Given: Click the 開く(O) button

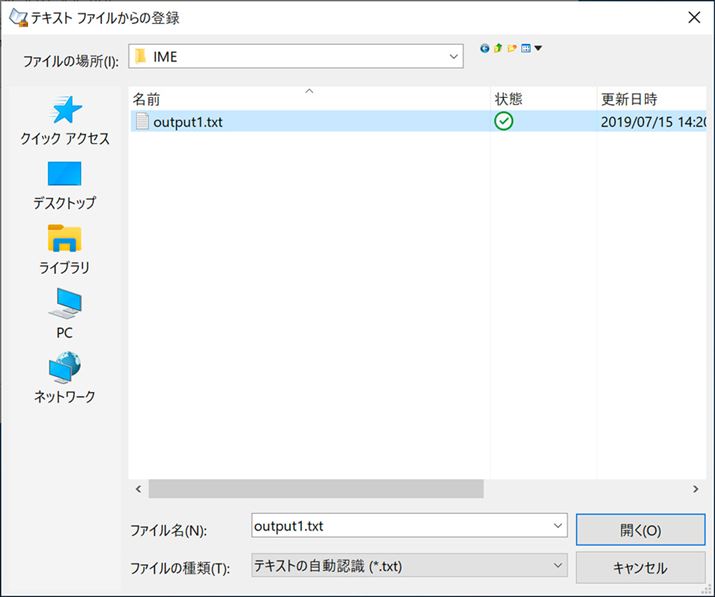Looking at the screenshot, I should tap(640, 530).
